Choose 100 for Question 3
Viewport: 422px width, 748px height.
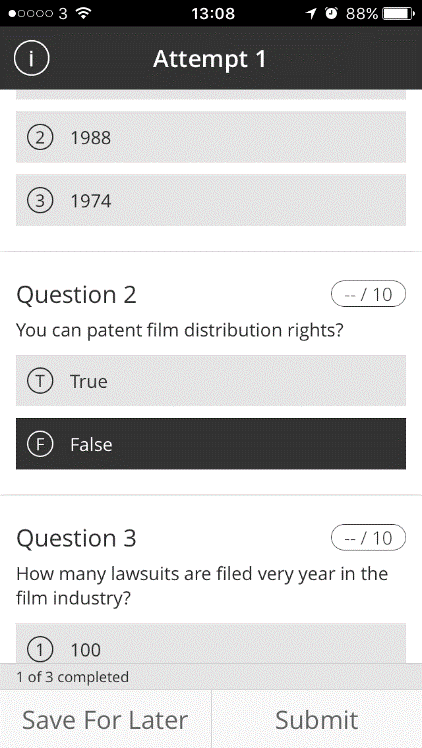click(211, 643)
